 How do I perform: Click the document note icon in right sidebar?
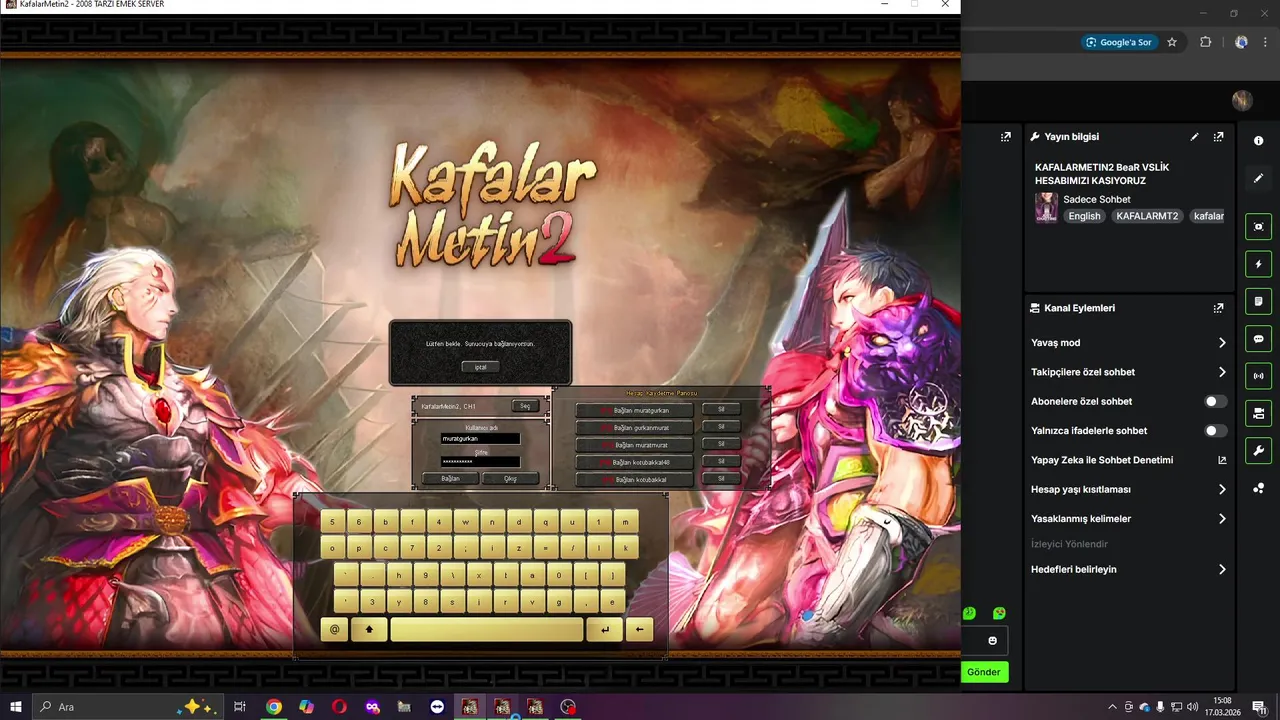tap(1258, 301)
